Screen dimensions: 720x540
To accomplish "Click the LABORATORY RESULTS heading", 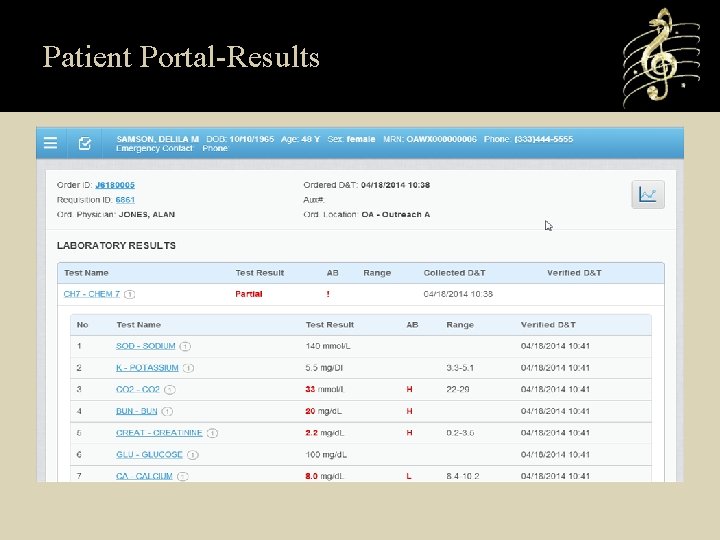I will [116, 246].
